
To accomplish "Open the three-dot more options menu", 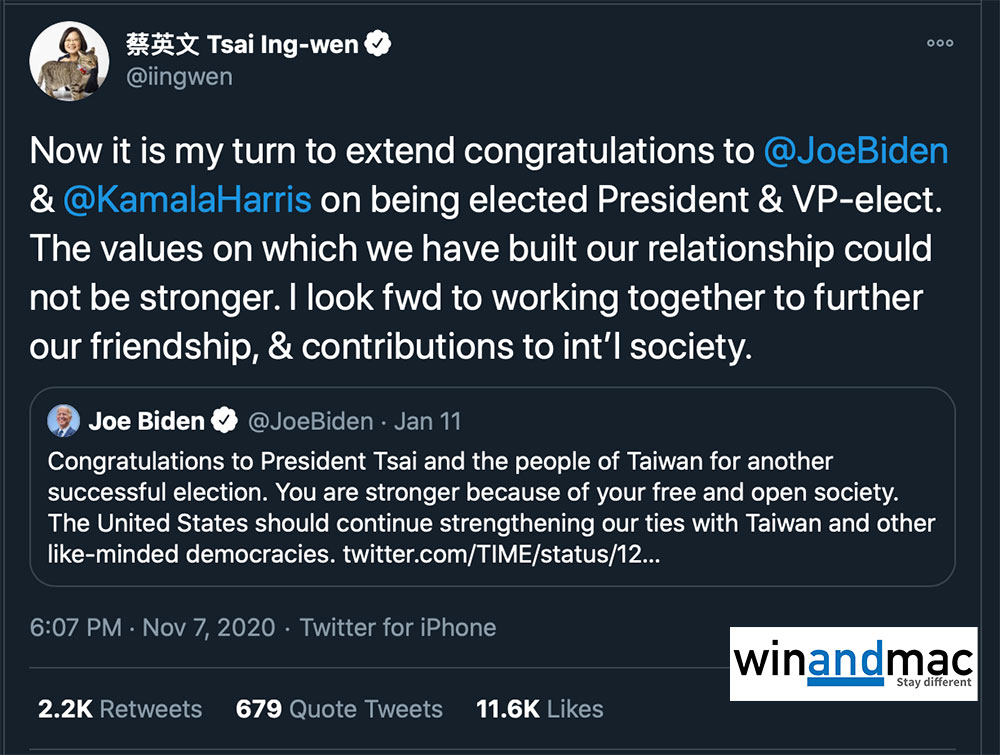I will pos(939,43).
